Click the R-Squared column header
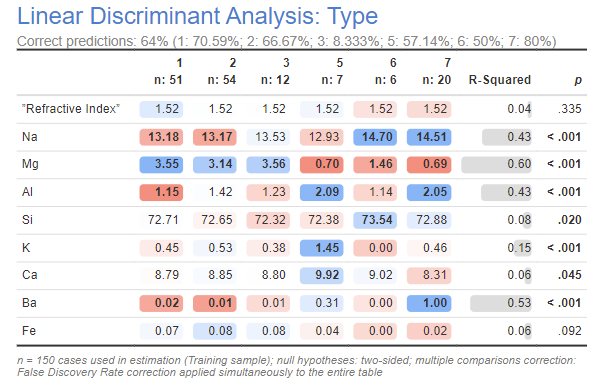The height and width of the screenshot is (390, 610). point(500,80)
